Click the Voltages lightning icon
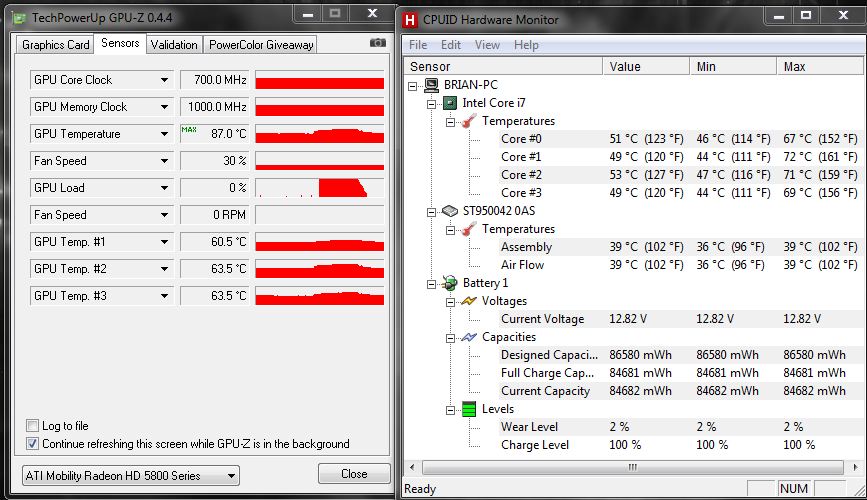This screenshot has width=867, height=500. (x=469, y=301)
